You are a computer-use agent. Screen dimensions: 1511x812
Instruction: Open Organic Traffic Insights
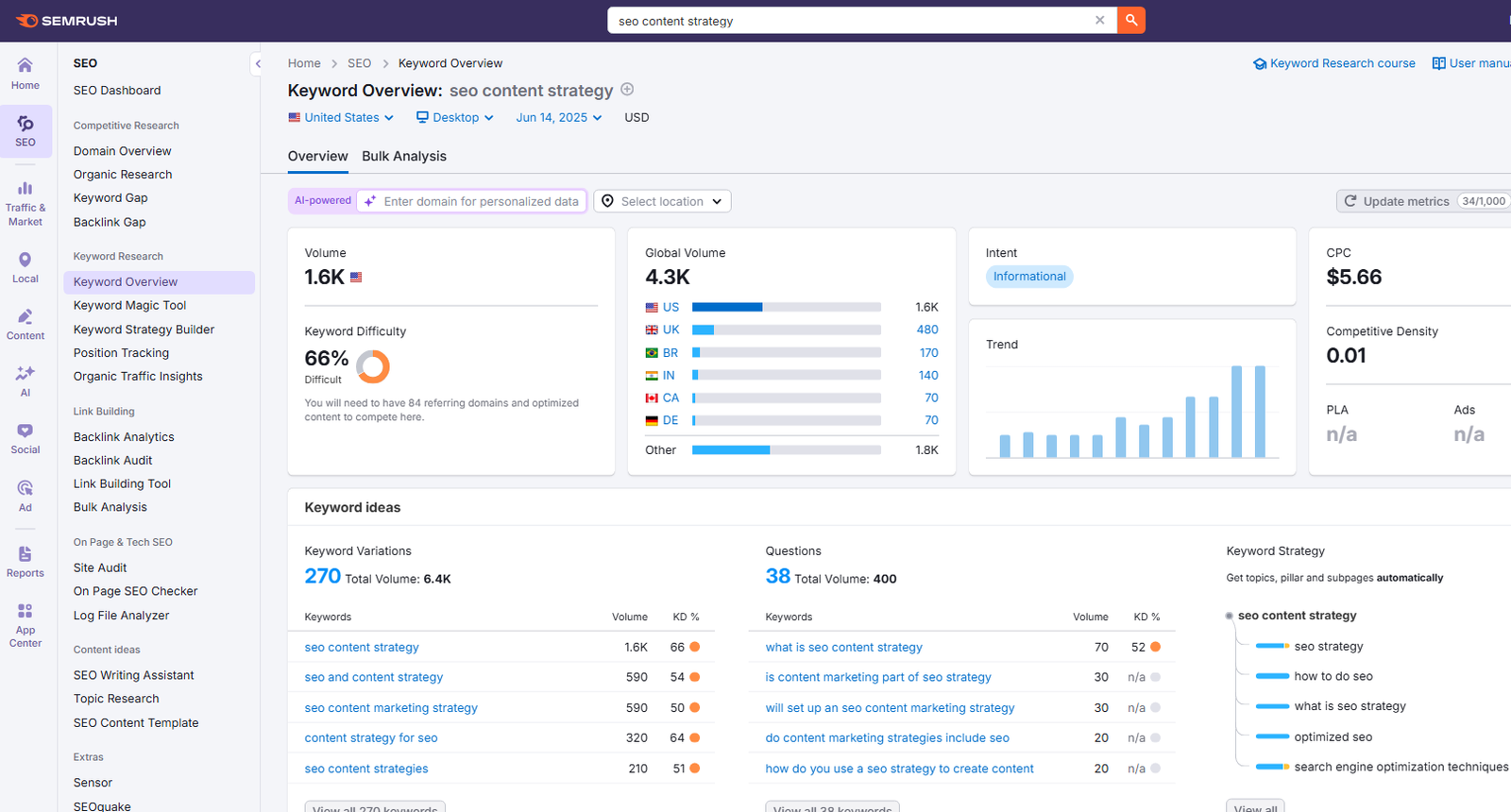point(138,377)
